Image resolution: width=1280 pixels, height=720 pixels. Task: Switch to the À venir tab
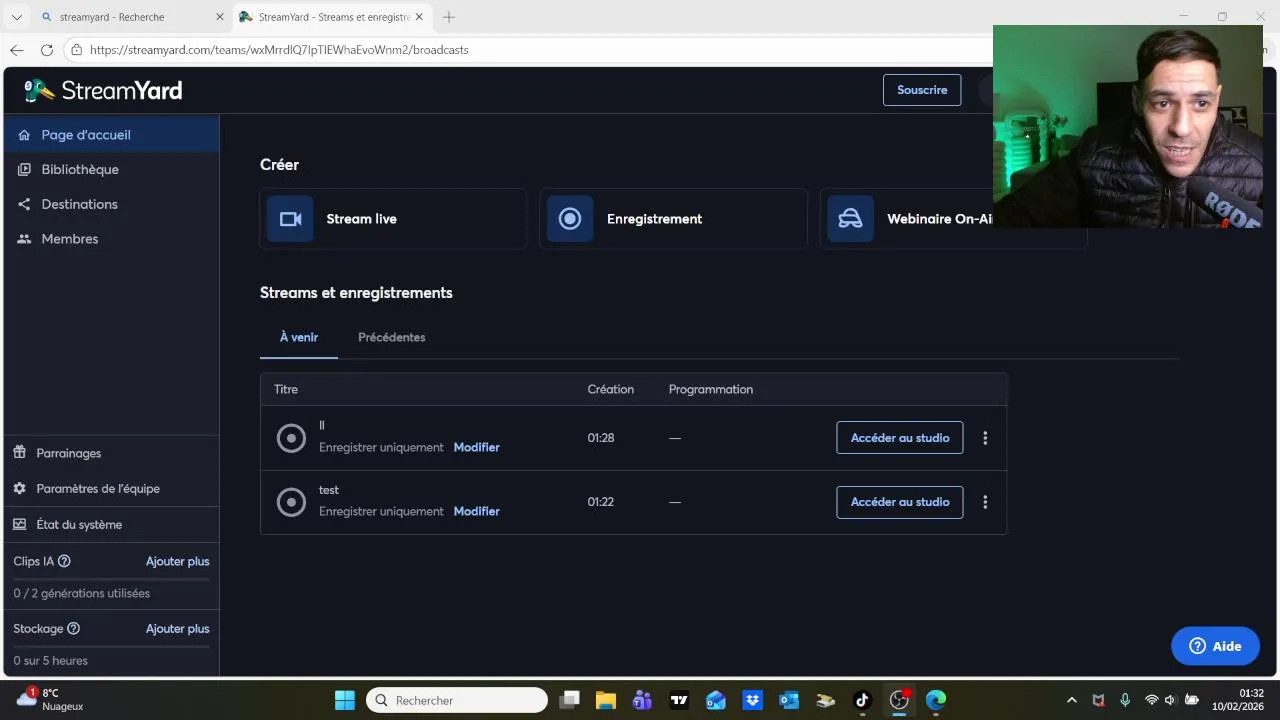299,338
